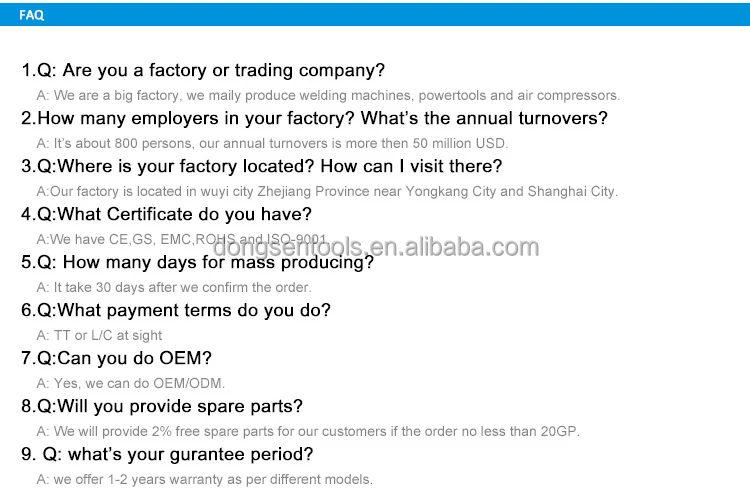Viewport: 750px width, 496px height.
Task: Click the FAQ header tab
Action: [32, 15]
